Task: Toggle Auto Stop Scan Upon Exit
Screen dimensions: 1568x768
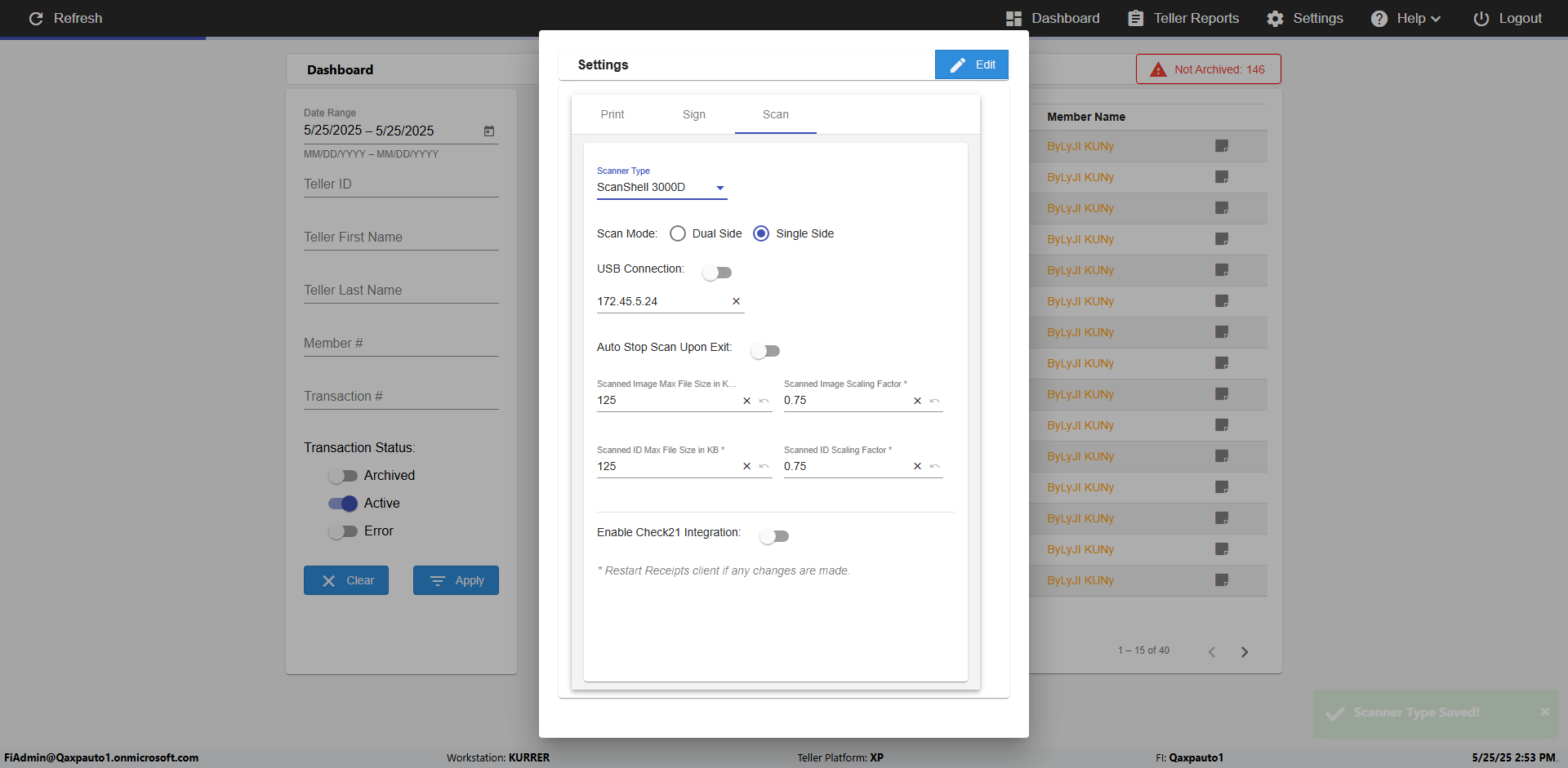Action: pos(765,351)
